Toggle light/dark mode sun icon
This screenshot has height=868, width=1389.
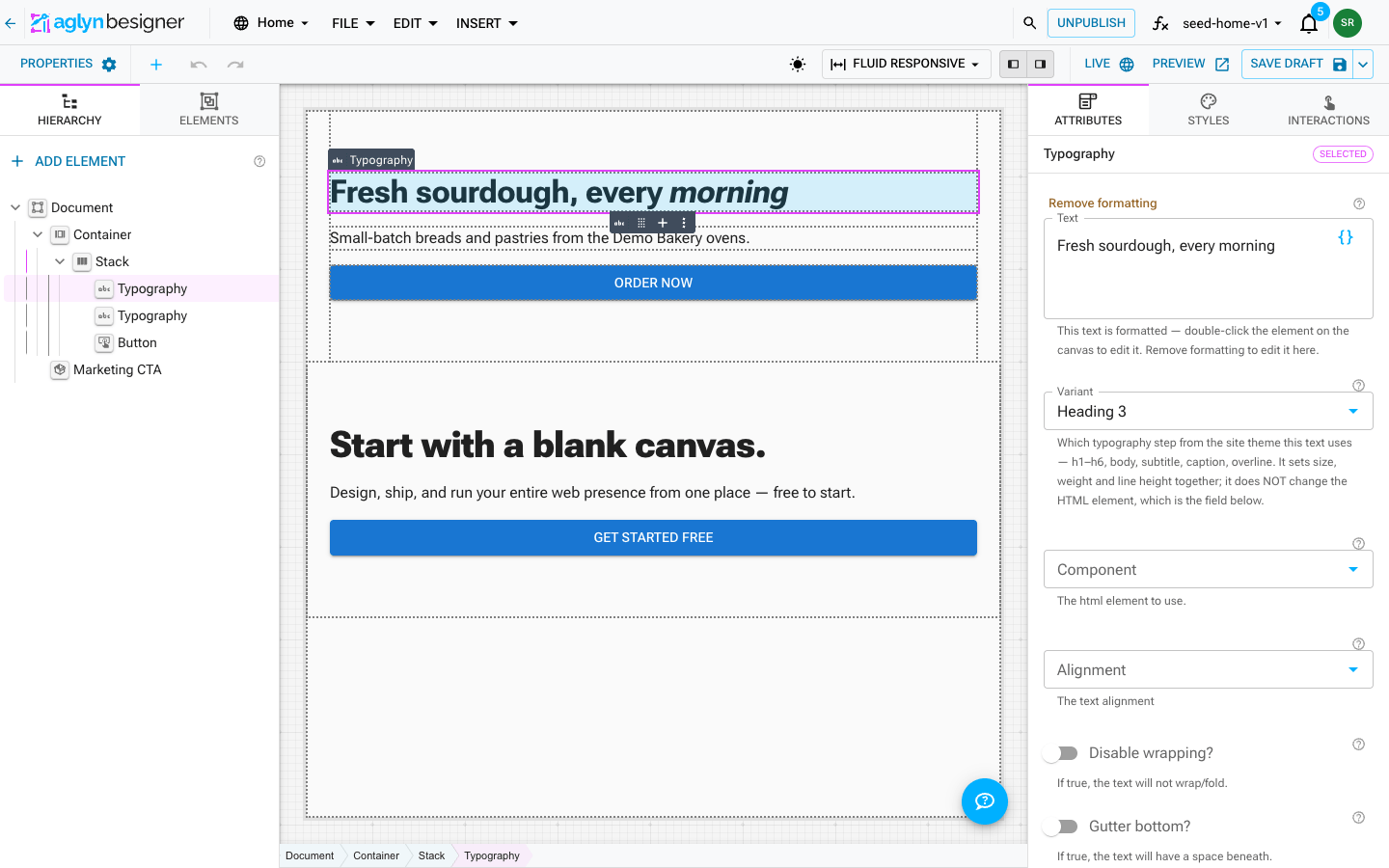point(798,65)
